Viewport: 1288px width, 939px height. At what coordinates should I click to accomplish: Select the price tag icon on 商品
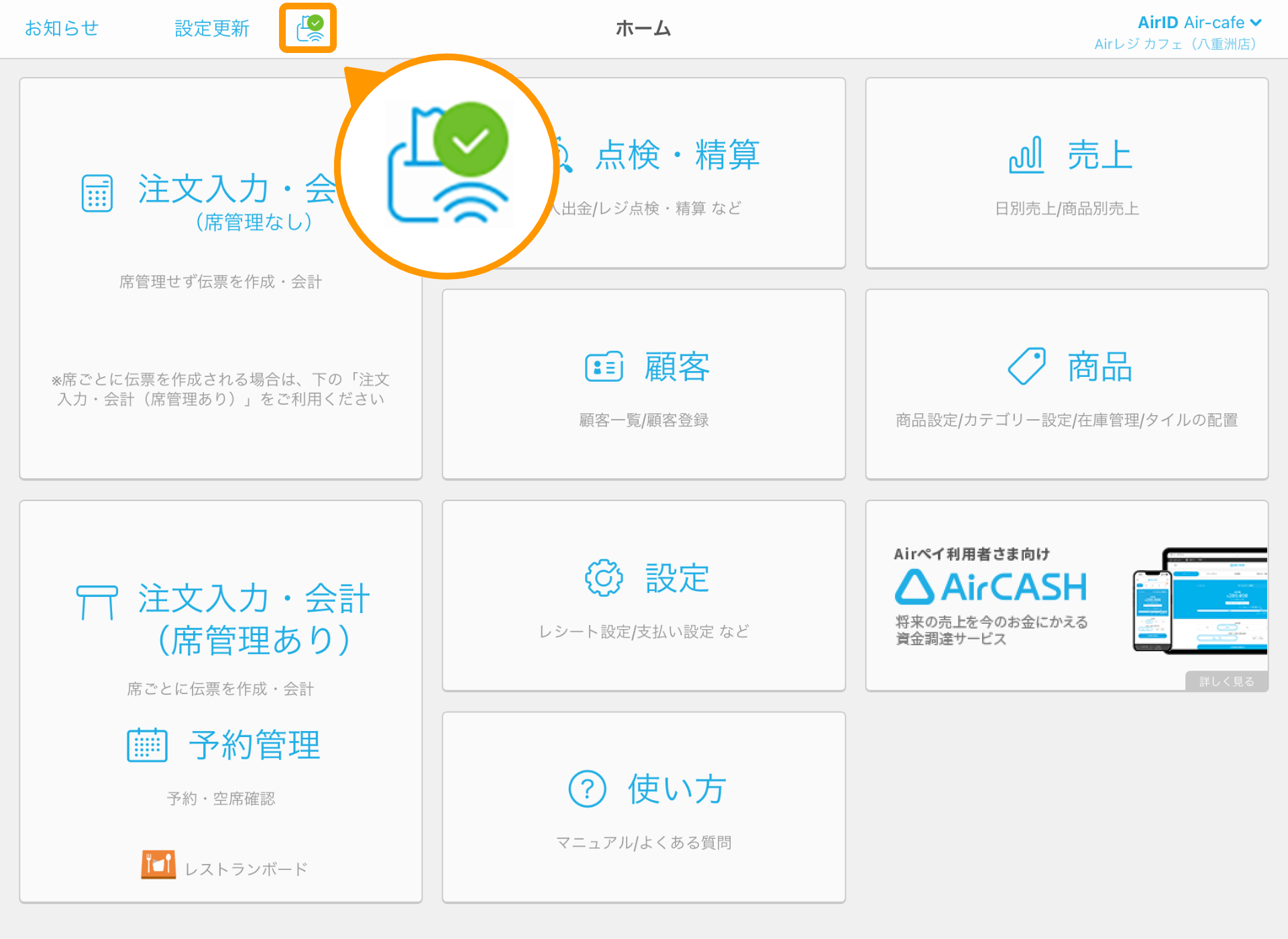[1026, 366]
